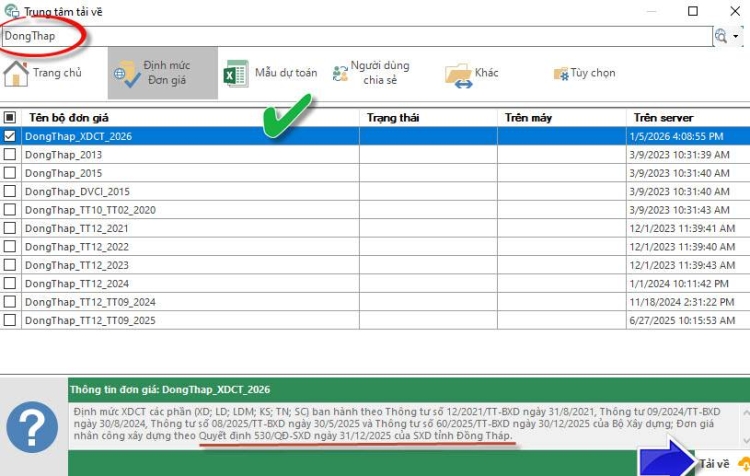Check the DongThap_2013 checkbox
750x476 pixels.
point(10,154)
